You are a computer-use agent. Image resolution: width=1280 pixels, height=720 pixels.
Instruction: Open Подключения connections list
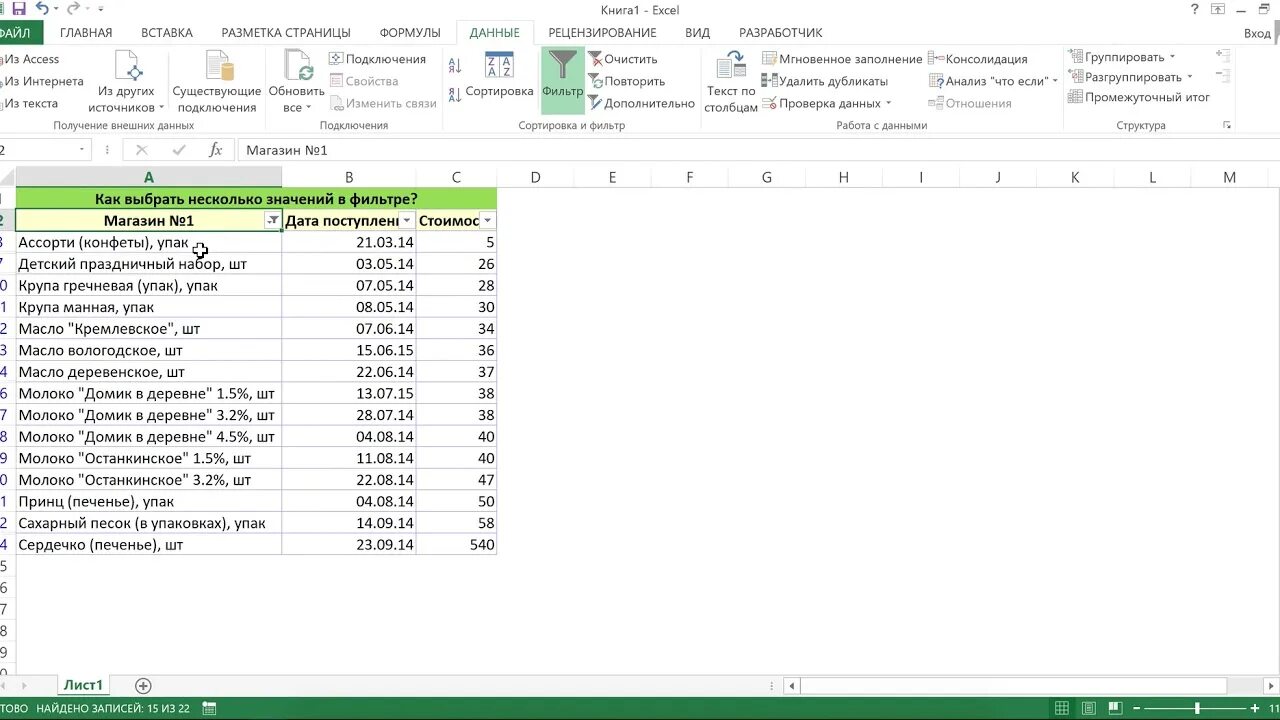click(378, 59)
